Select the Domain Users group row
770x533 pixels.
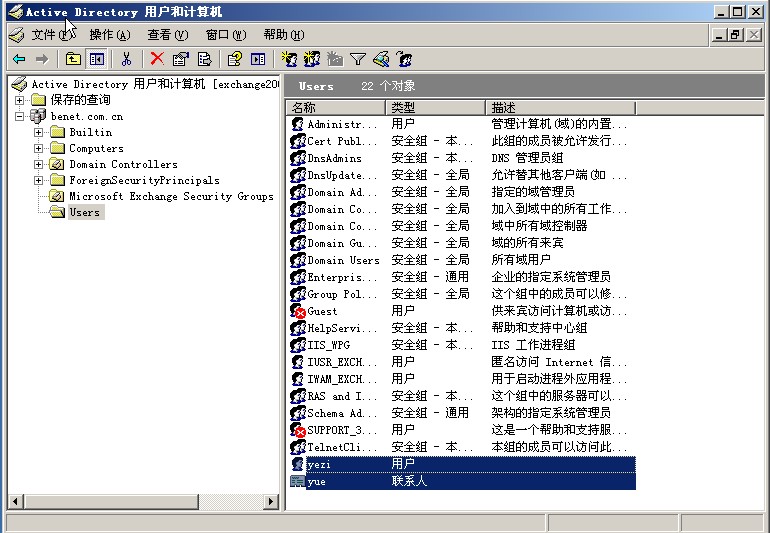461,260
